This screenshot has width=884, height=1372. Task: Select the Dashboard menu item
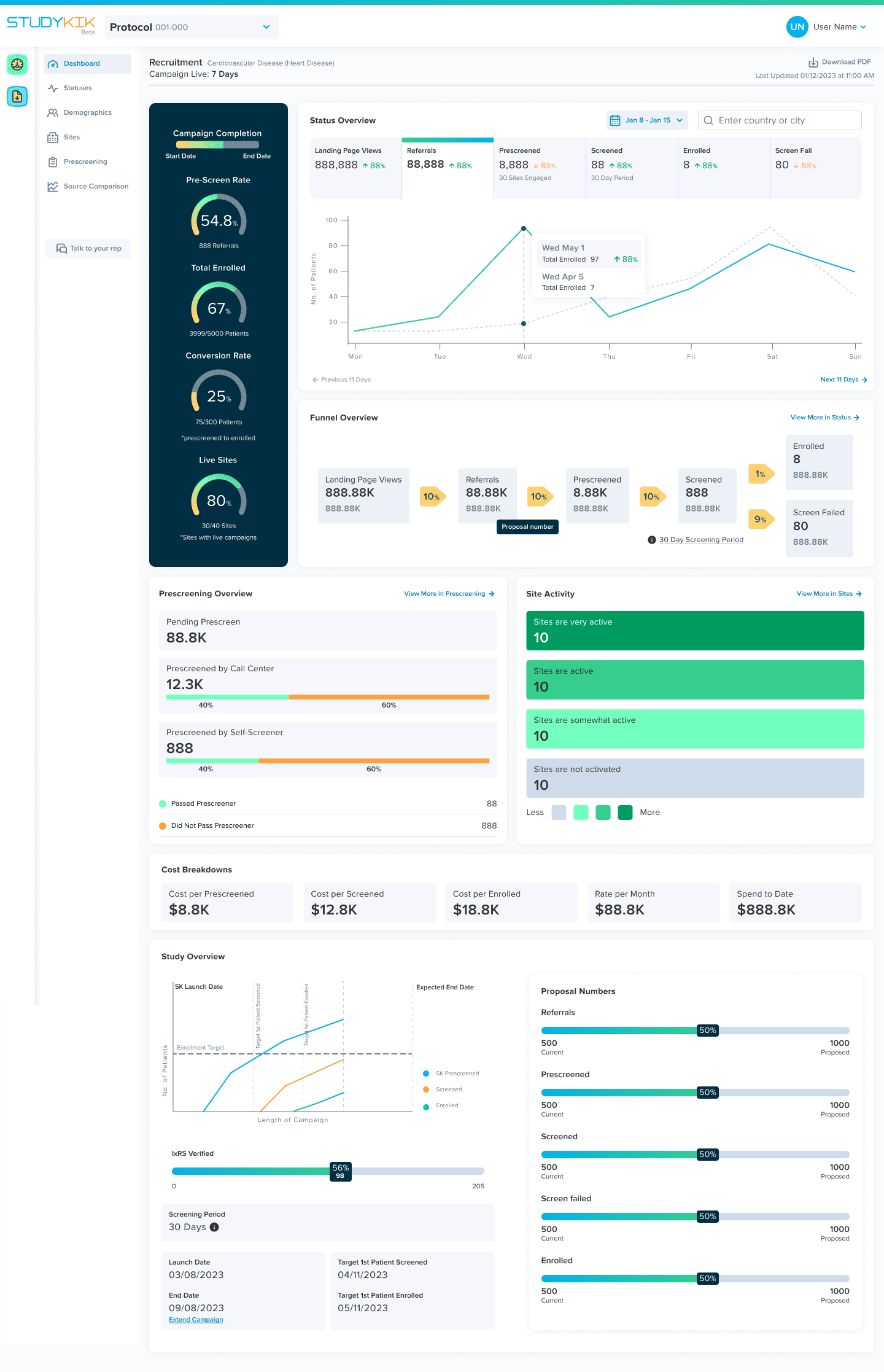coord(88,64)
